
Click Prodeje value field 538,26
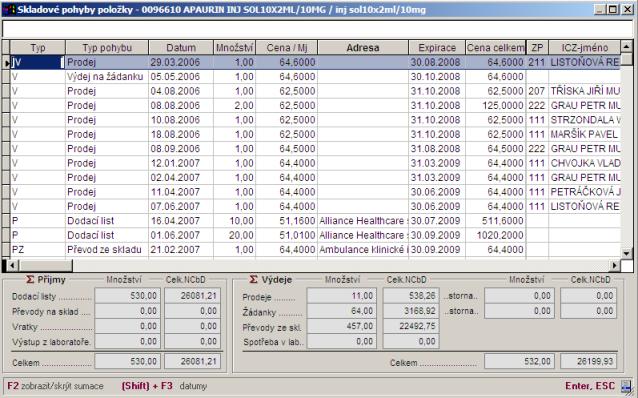pos(411,296)
